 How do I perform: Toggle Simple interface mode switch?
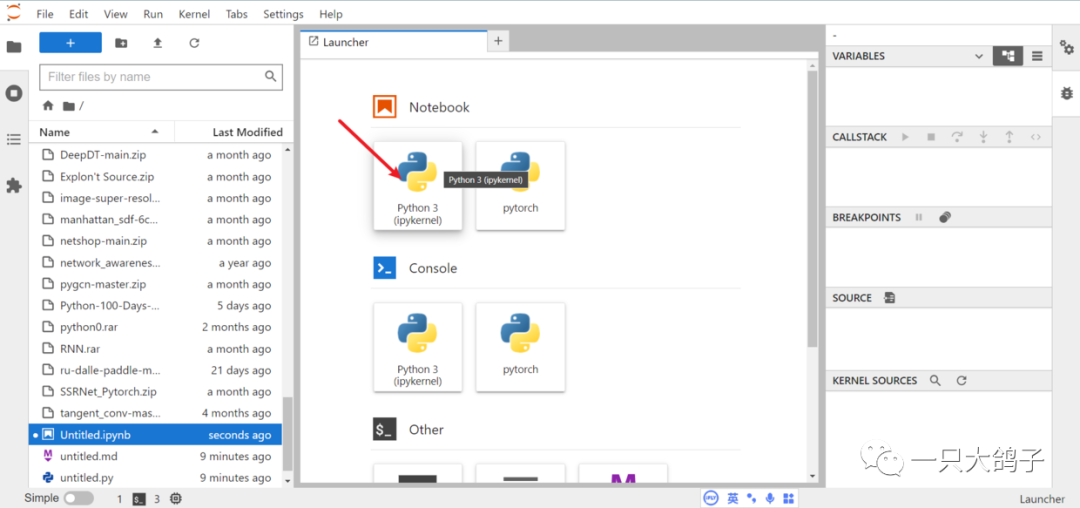pyautogui.click(x=79, y=498)
